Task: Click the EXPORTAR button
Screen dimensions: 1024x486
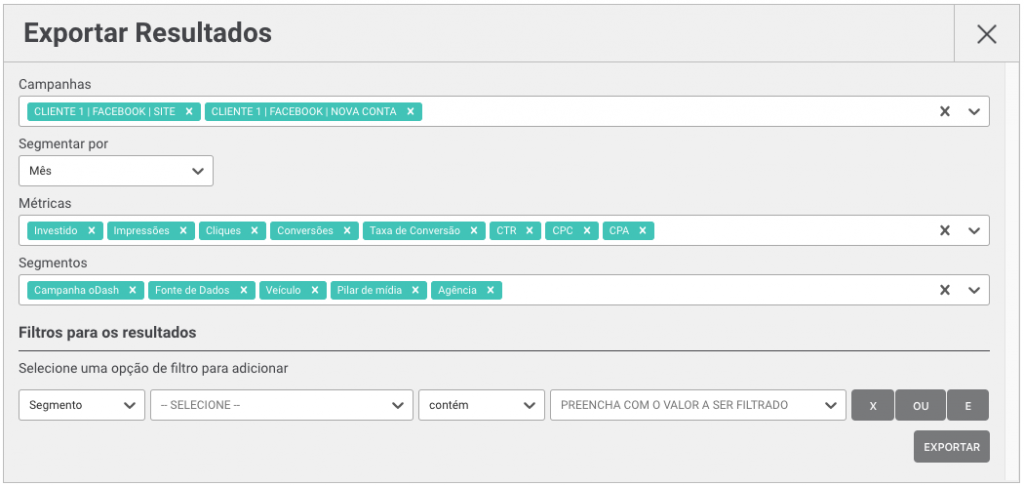Action: pyautogui.click(x=952, y=447)
